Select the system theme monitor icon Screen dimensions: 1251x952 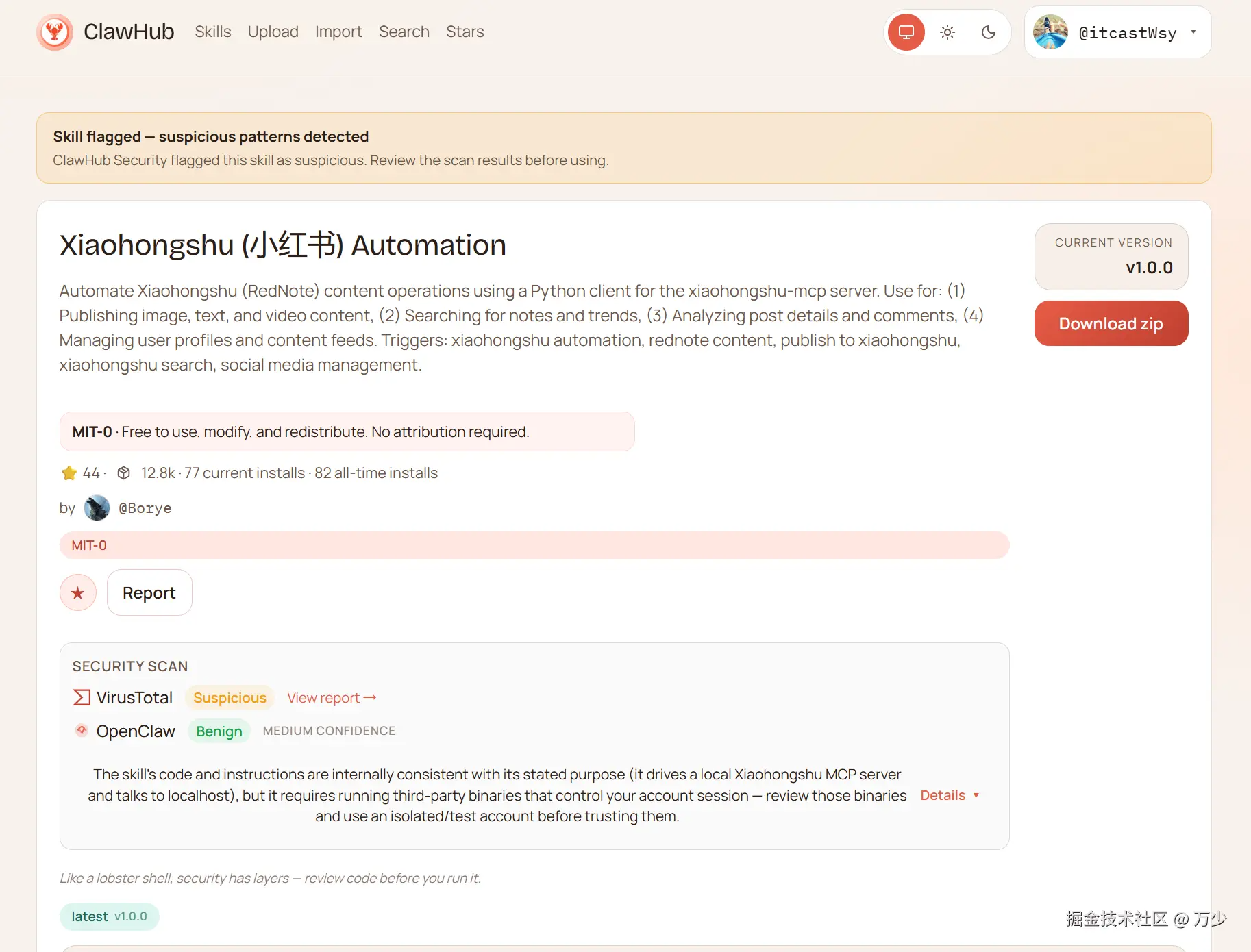(906, 32)
